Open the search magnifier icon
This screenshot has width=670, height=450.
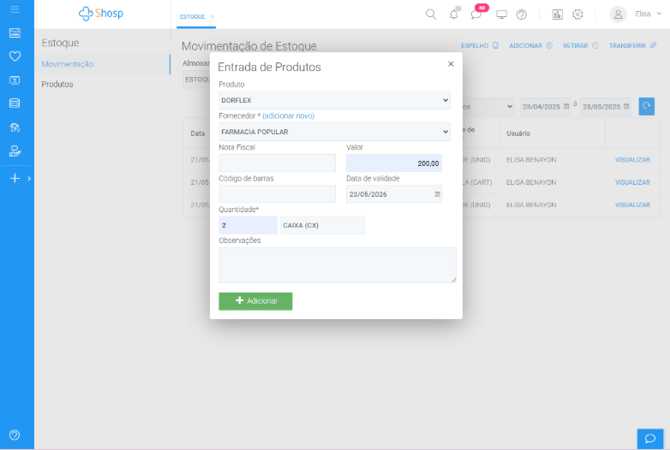click(x=431, y=15)
